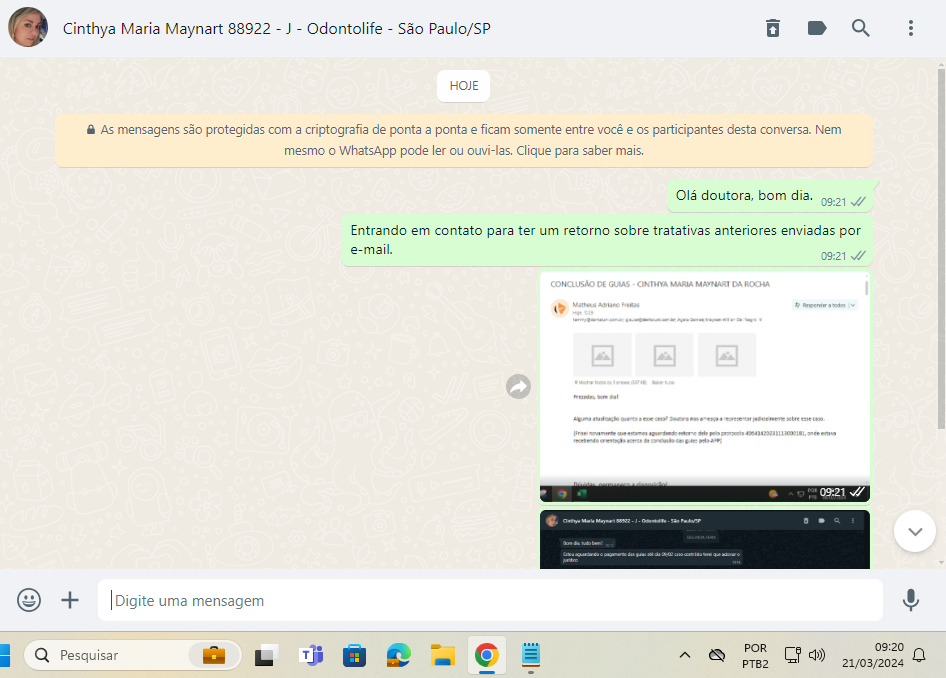Open the attach menu plus icon
The image size is (946, 678).
coord(70,600)
